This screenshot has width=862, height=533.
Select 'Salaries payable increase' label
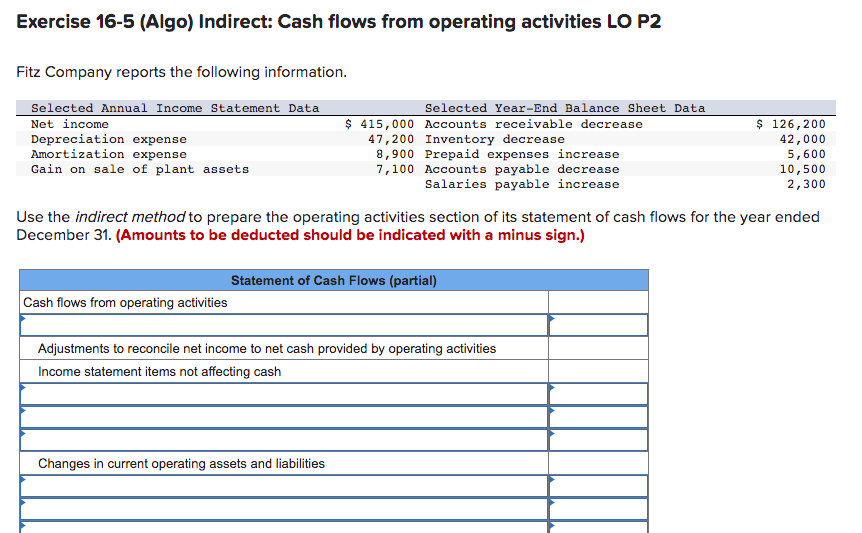(x=522, y=185)
